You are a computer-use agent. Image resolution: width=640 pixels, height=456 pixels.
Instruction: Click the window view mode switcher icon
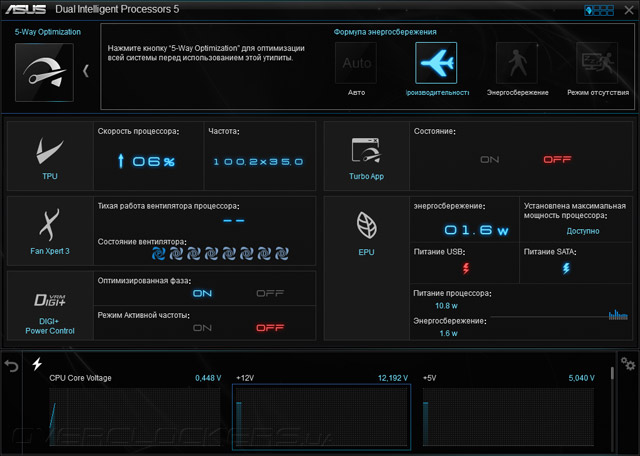tap(599, 10)
